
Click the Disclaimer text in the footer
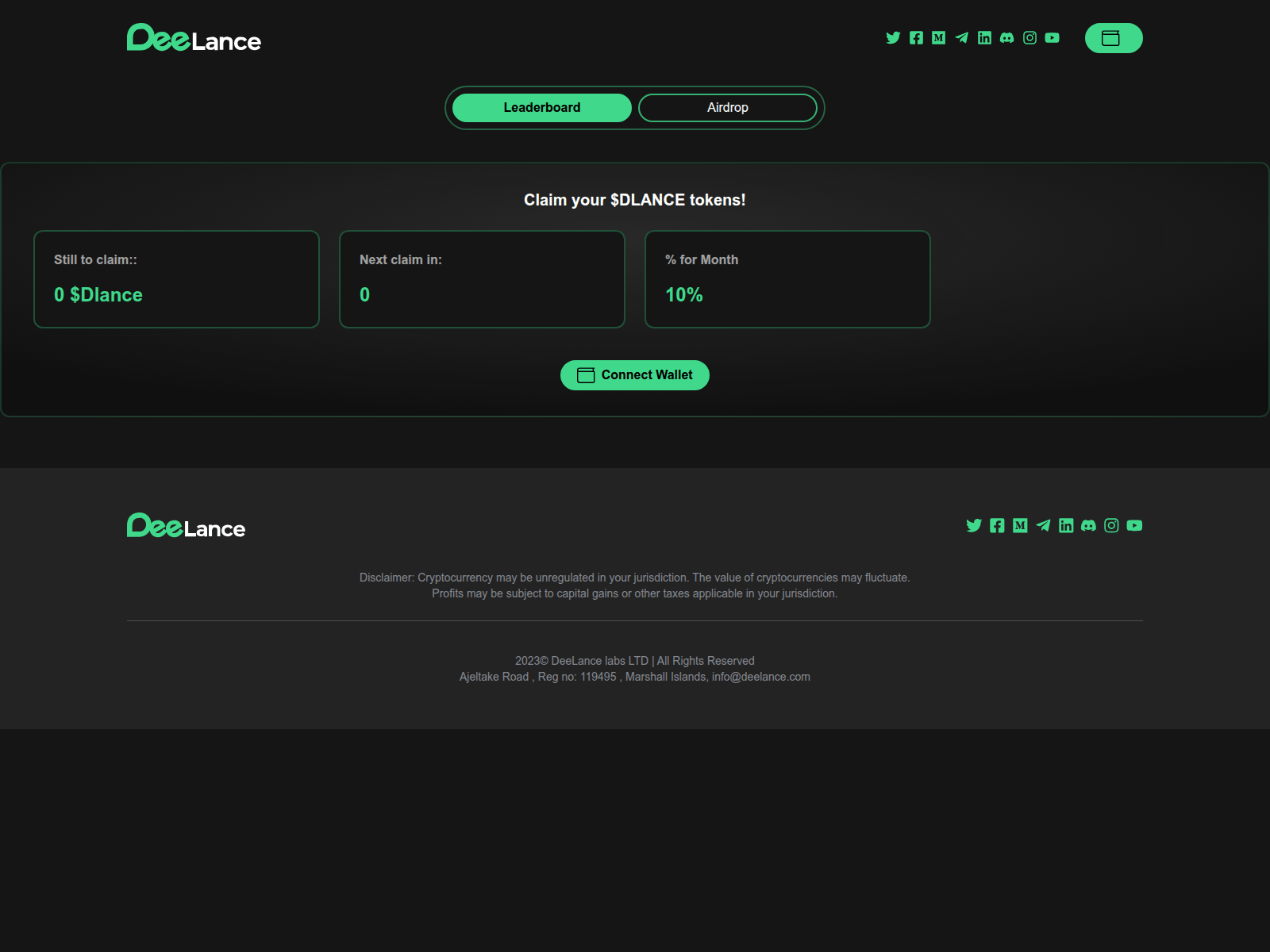click(635, 585)
